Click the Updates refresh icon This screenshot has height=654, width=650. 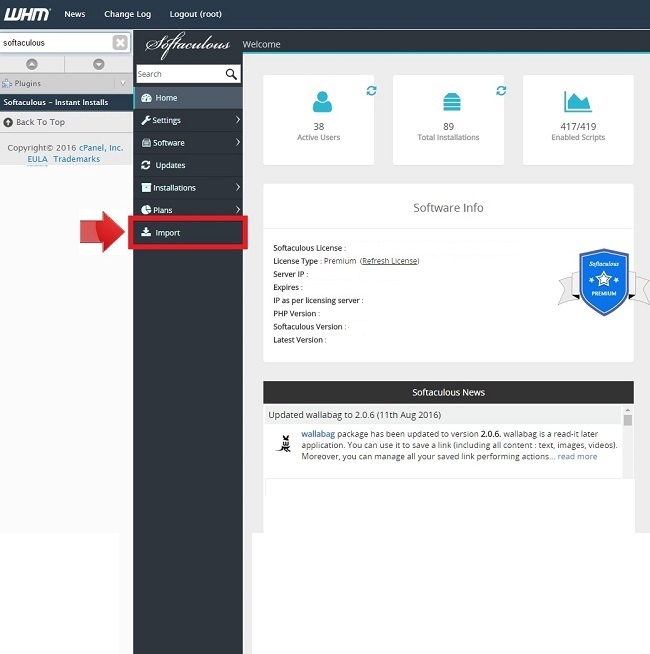pos(146,165)
